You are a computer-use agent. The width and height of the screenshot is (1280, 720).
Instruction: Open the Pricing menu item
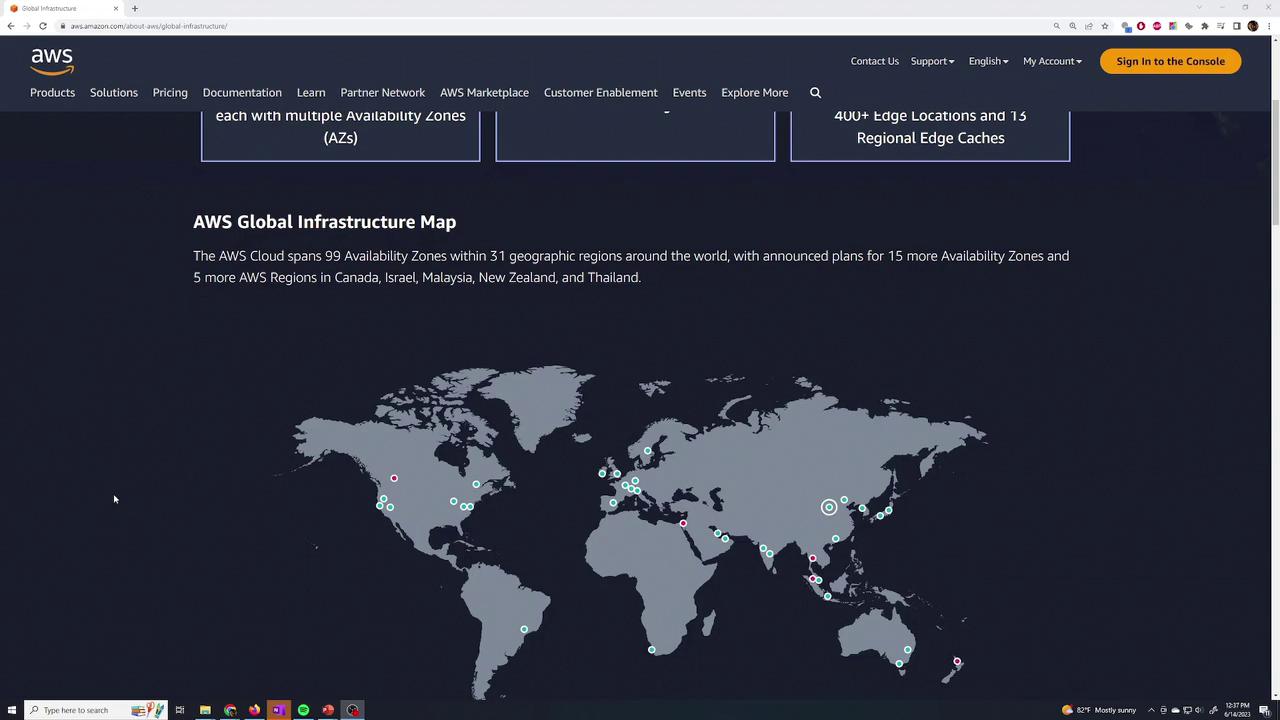[x=170, y=93]
